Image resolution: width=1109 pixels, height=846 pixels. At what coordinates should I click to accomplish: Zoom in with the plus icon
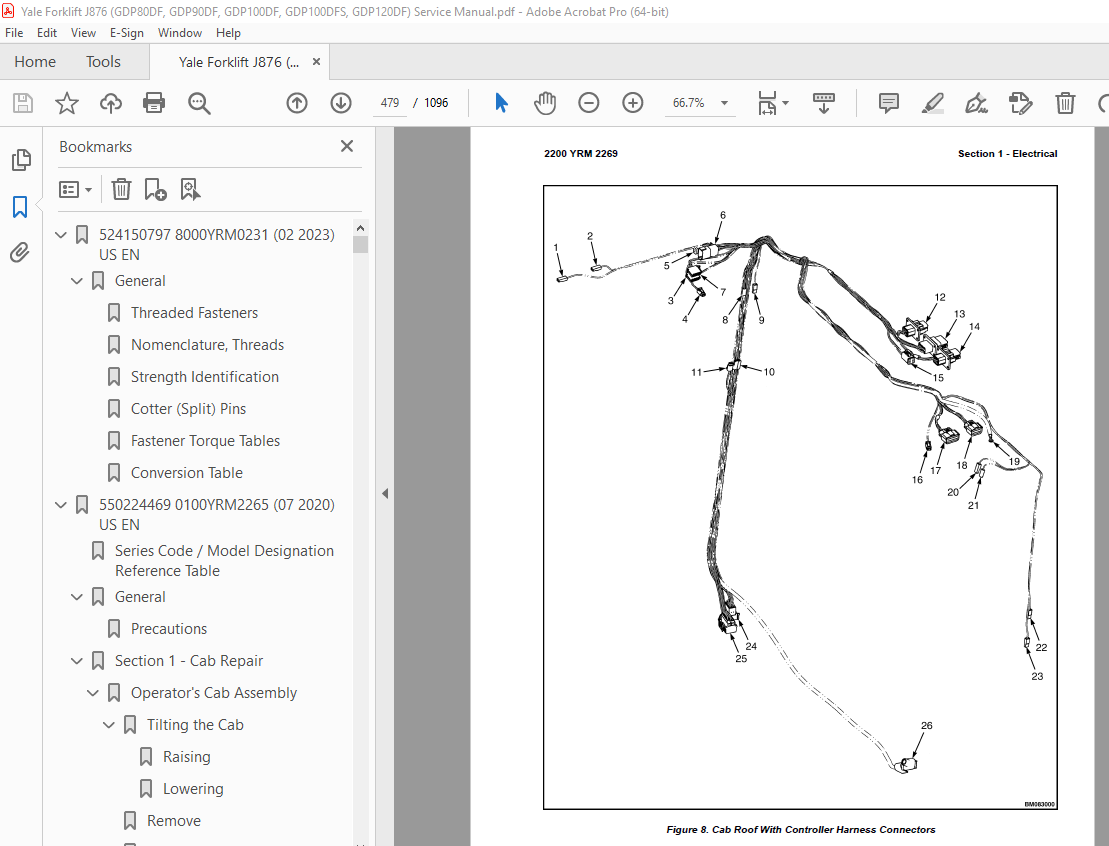click(x=632, y=103)
